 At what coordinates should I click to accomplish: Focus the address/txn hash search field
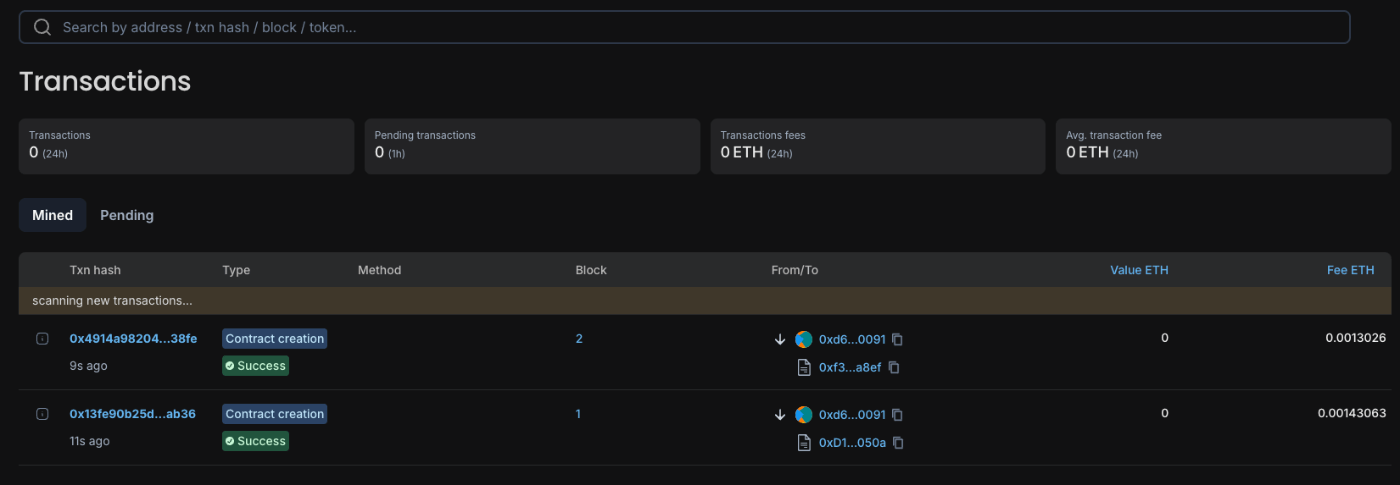pyautogui.click(x=685, y=27)
